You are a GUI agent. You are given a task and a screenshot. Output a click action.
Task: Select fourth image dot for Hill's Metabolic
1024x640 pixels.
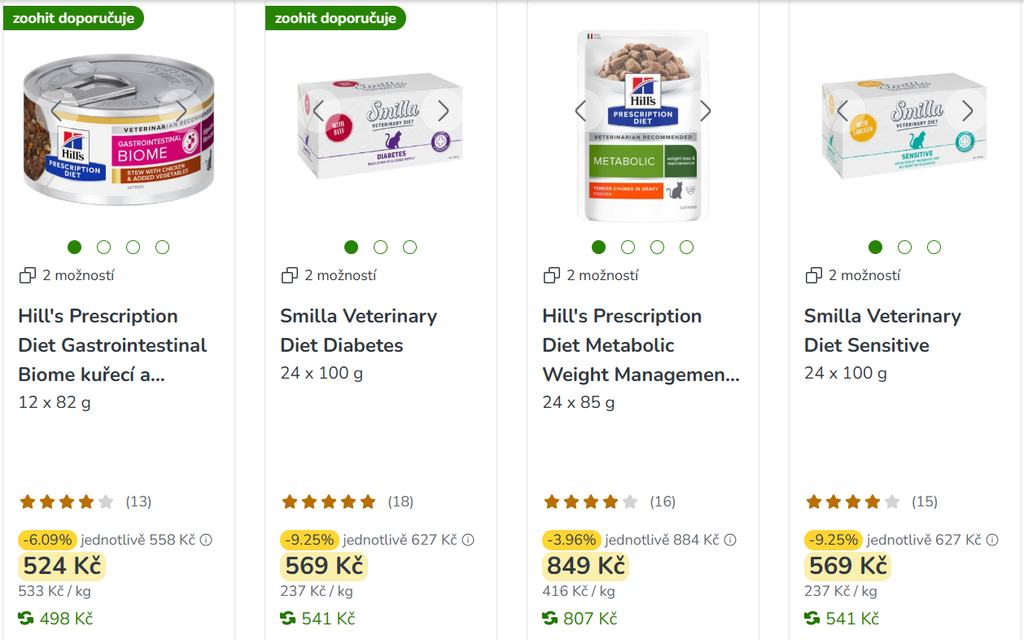click(686, 247)
